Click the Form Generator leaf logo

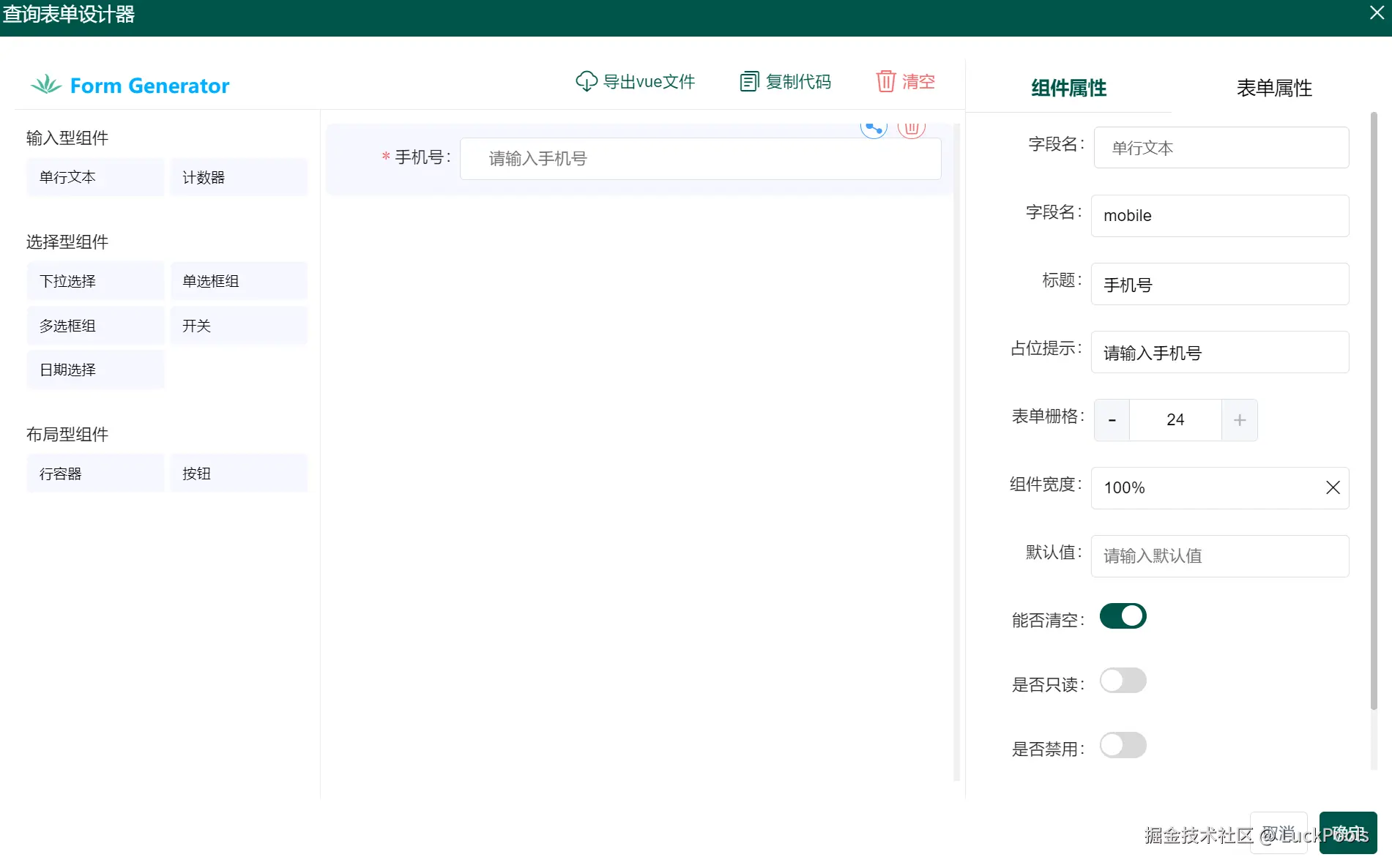(45, 84)
